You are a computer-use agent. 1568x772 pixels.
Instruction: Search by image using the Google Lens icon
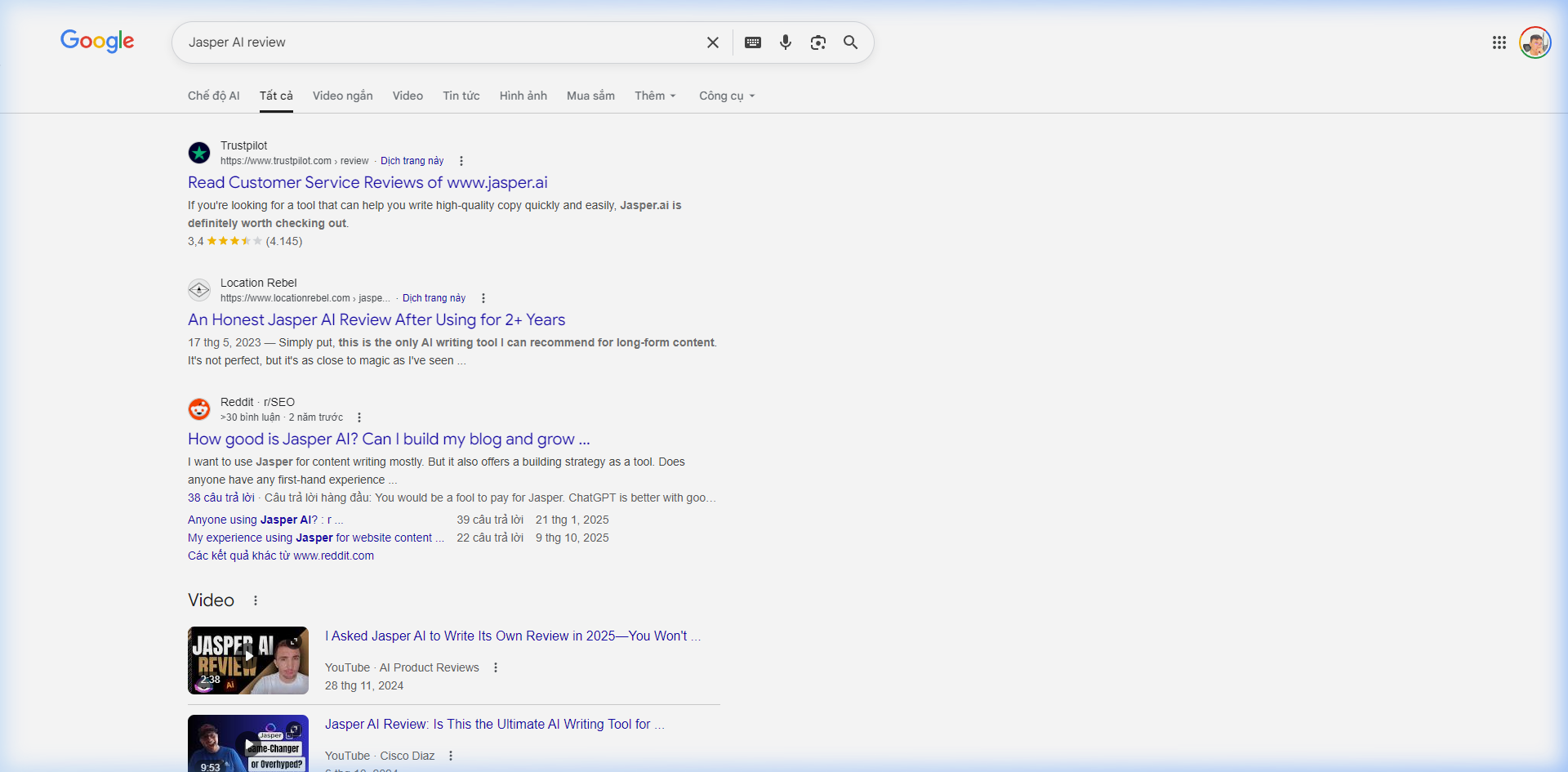coord(818,42)
